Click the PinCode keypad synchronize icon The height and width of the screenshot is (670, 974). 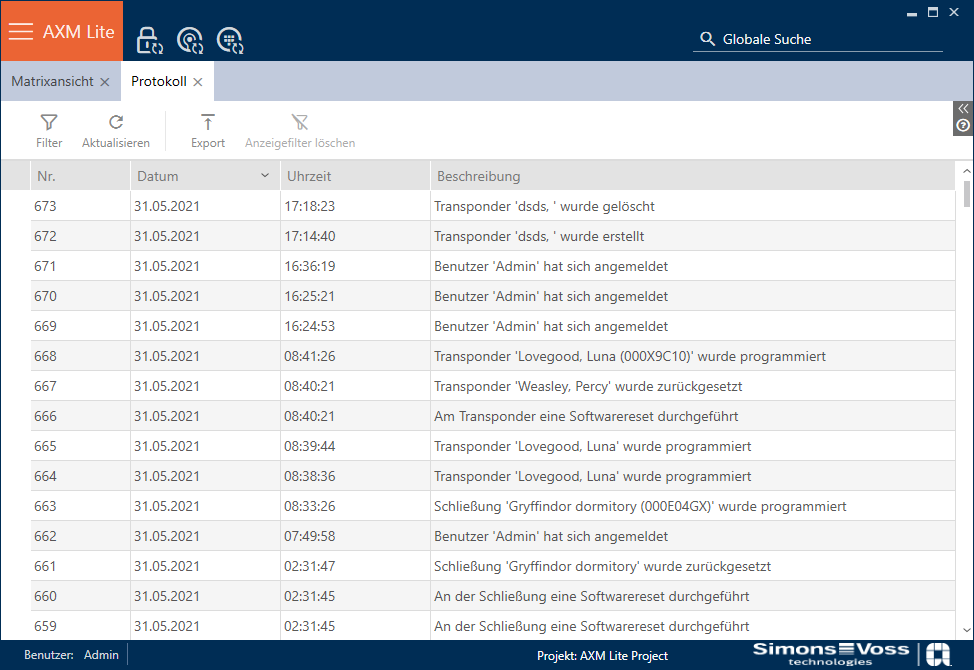pyautogui.click(x=230, y=40)
